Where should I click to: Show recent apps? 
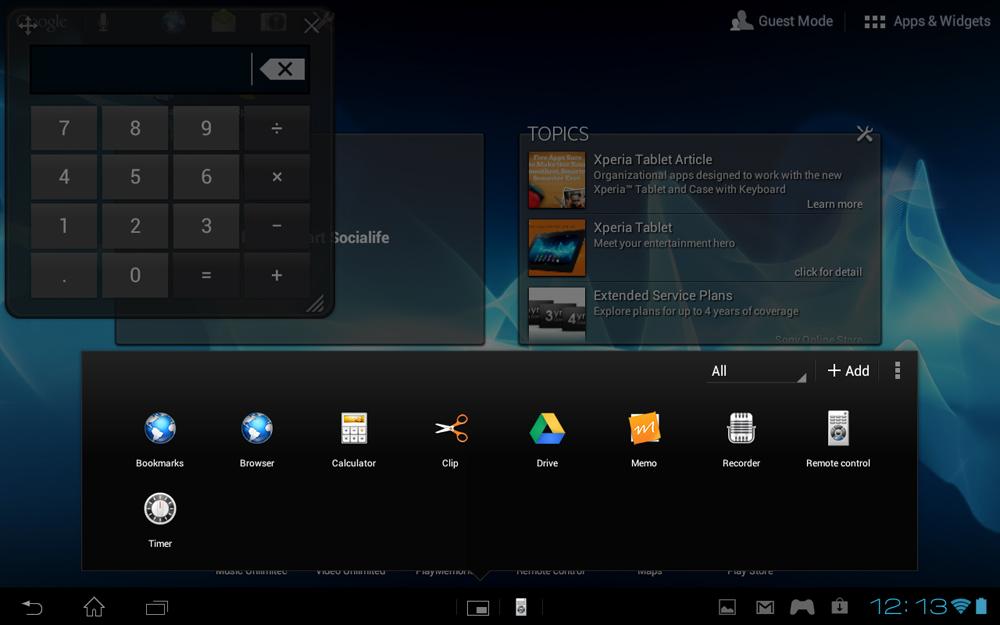157,608
